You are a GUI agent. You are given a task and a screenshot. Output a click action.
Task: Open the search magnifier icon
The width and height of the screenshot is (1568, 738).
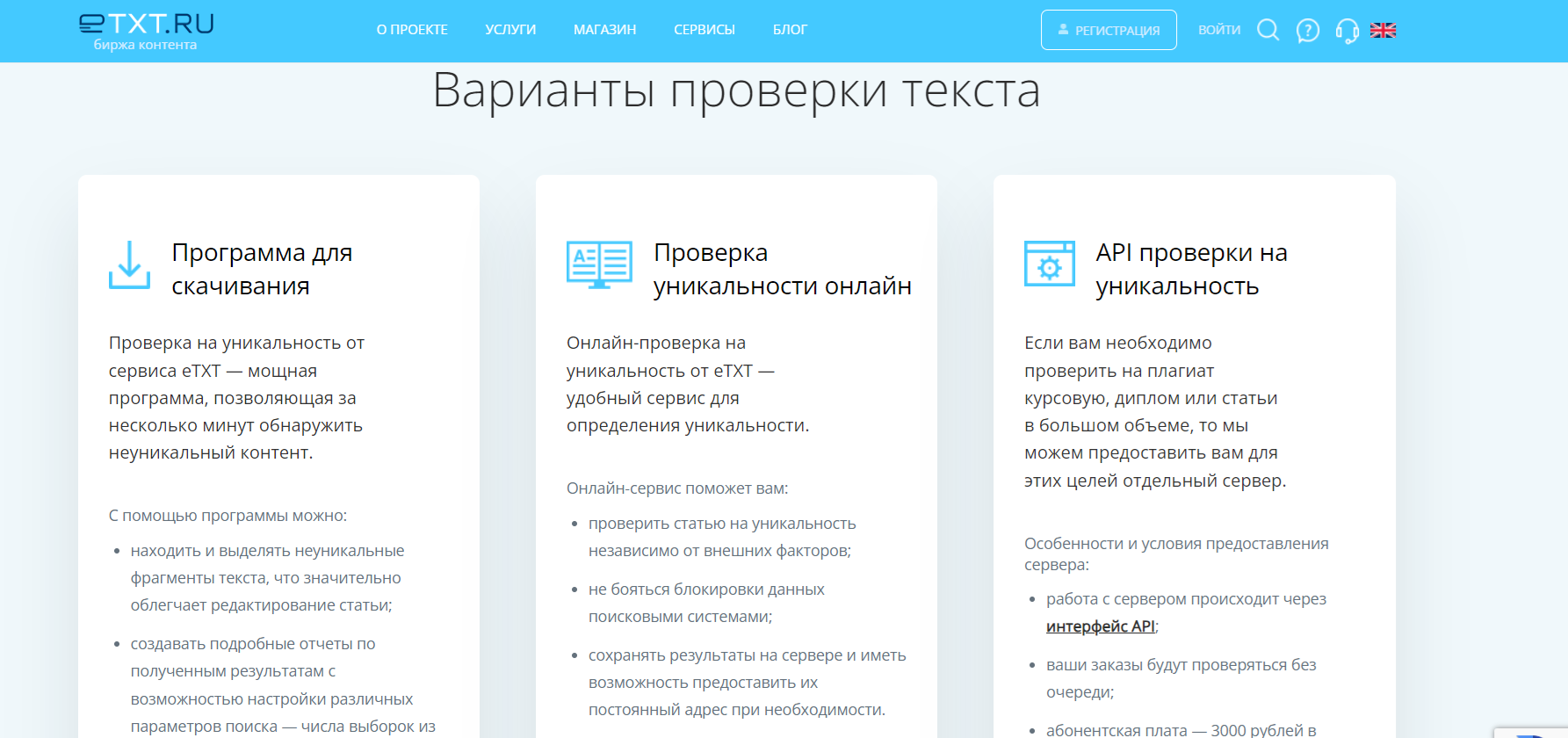click(1268, 30)
